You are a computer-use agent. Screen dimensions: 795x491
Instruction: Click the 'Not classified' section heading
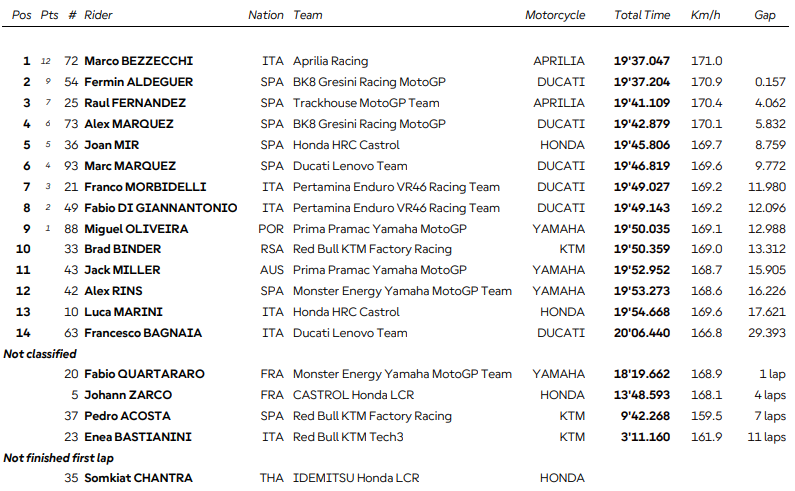tap(40, 354)
